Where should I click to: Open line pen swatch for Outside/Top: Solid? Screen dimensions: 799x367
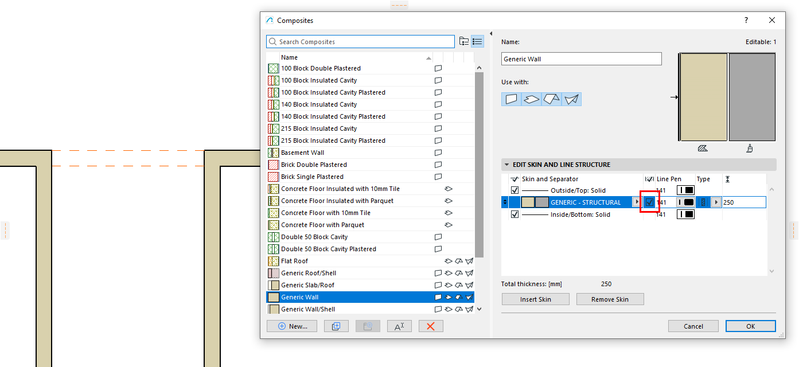[x=685, y=190]
